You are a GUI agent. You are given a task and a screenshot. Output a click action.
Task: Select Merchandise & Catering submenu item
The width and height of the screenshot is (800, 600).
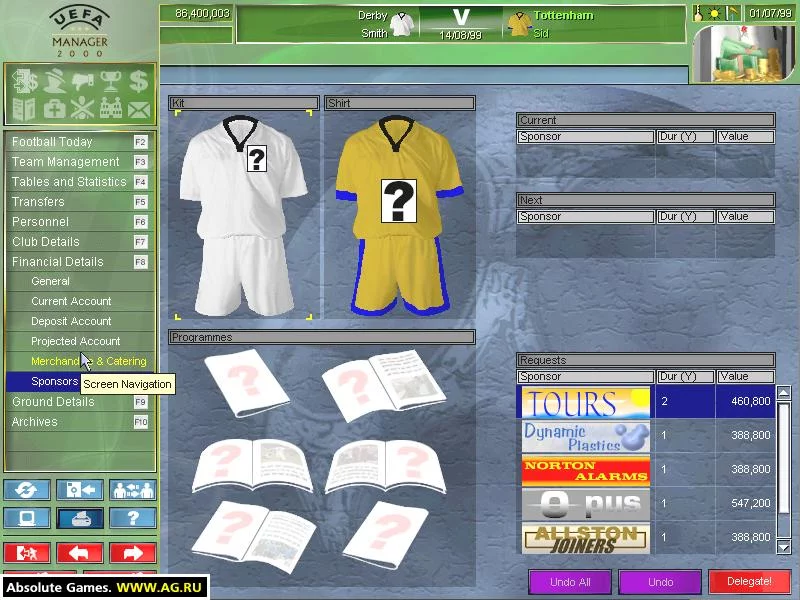pyautogui.click(x=80, y=361)
